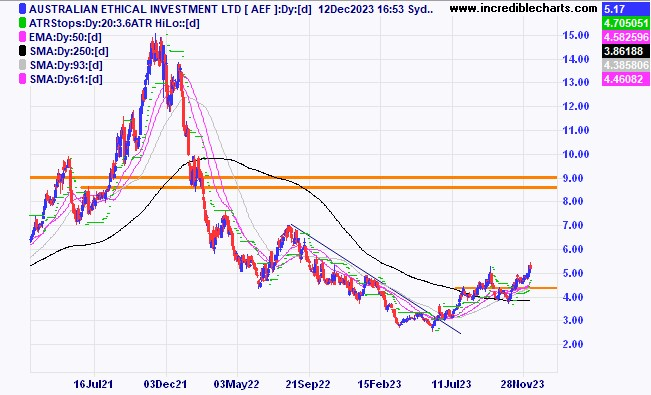The height and width of the screenshot is (395, 651).
Task: Click the latest candle near 5.17
Action: coord(530,268)
